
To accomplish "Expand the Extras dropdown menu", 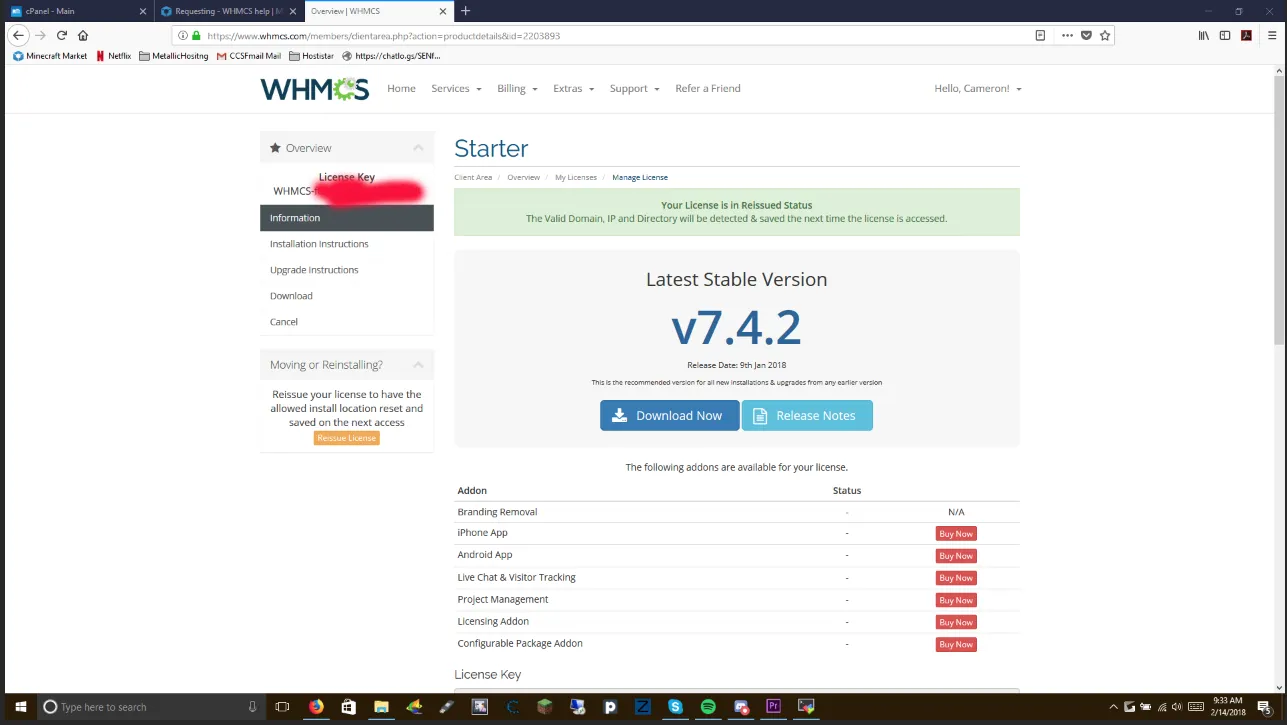I will [573, 89].
